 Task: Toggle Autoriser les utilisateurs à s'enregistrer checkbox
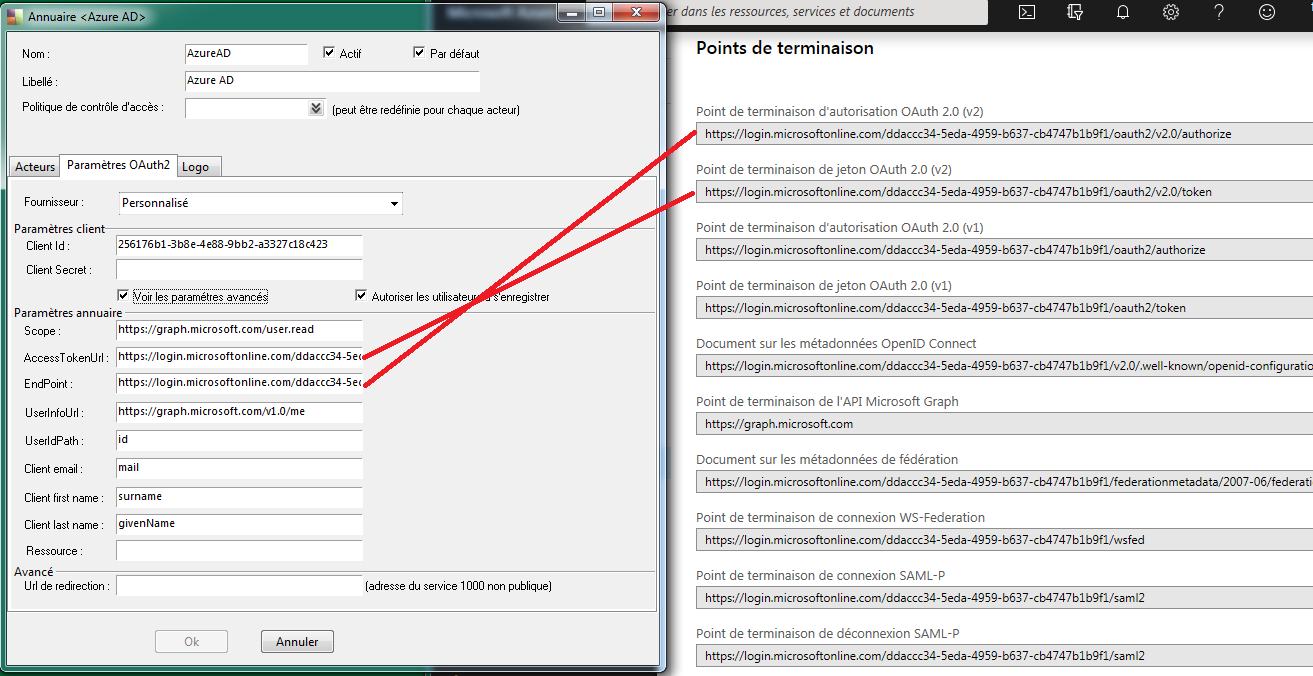coord(362,296)
